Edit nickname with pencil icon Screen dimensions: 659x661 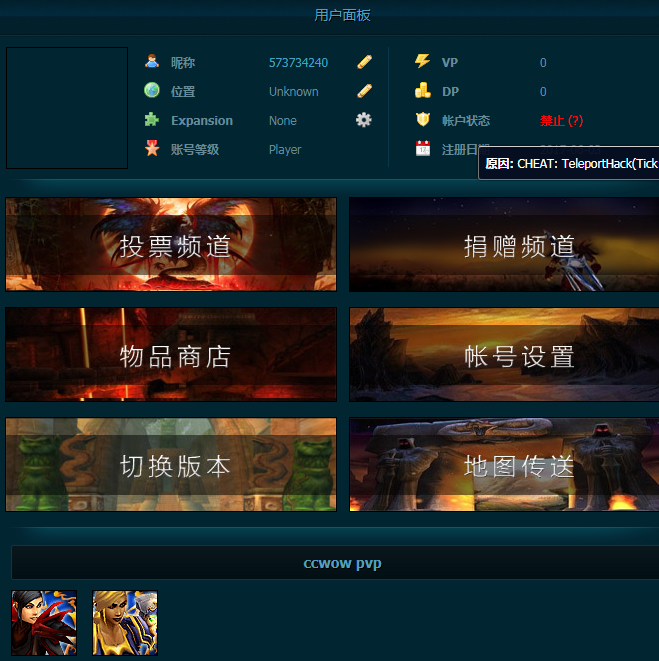(x=364, y=62)
